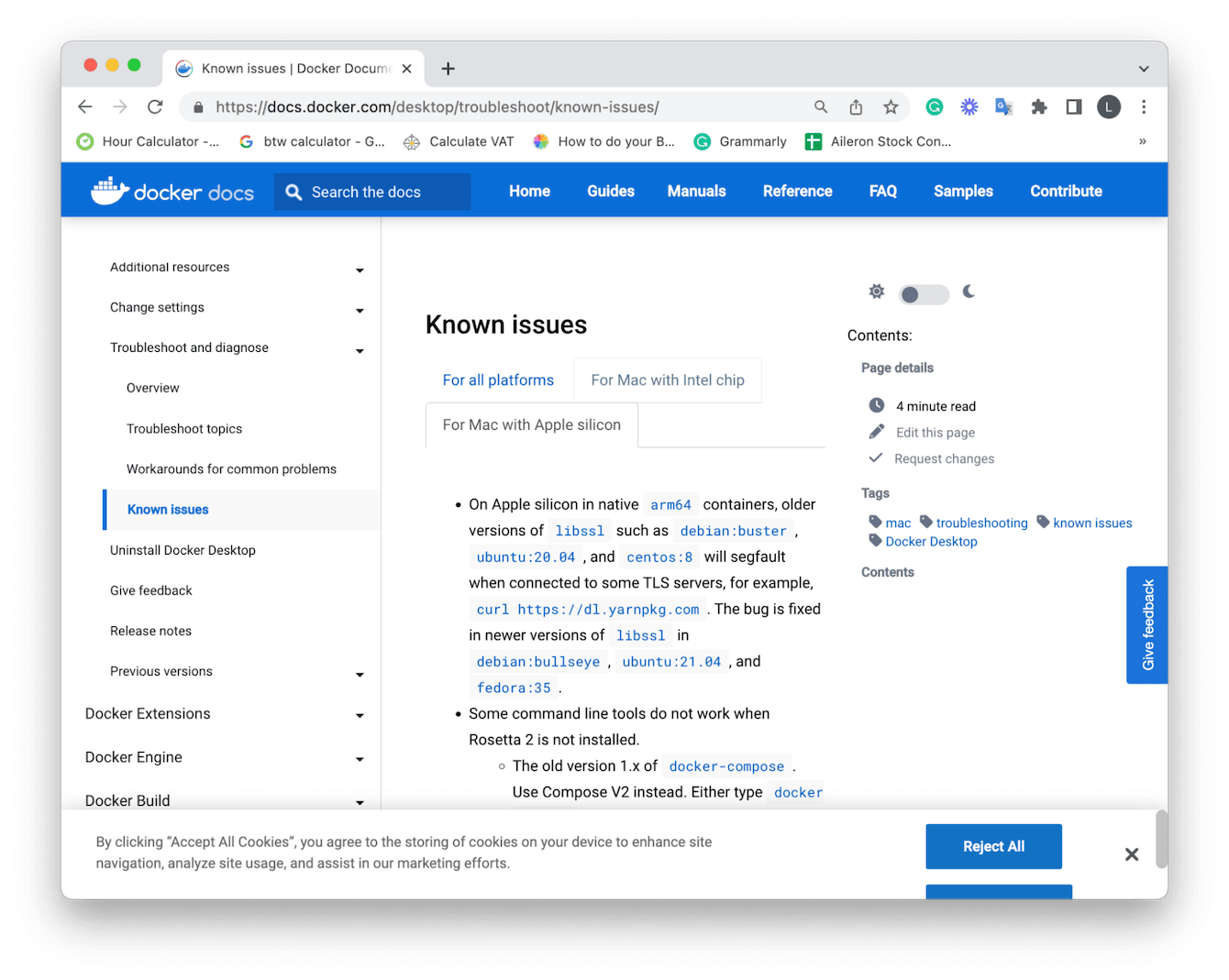Expand the Docker Extensions section
Image resolution: width=1229 pixels, height=980 pixels.
pyautogui.click(x=360, y=716)
